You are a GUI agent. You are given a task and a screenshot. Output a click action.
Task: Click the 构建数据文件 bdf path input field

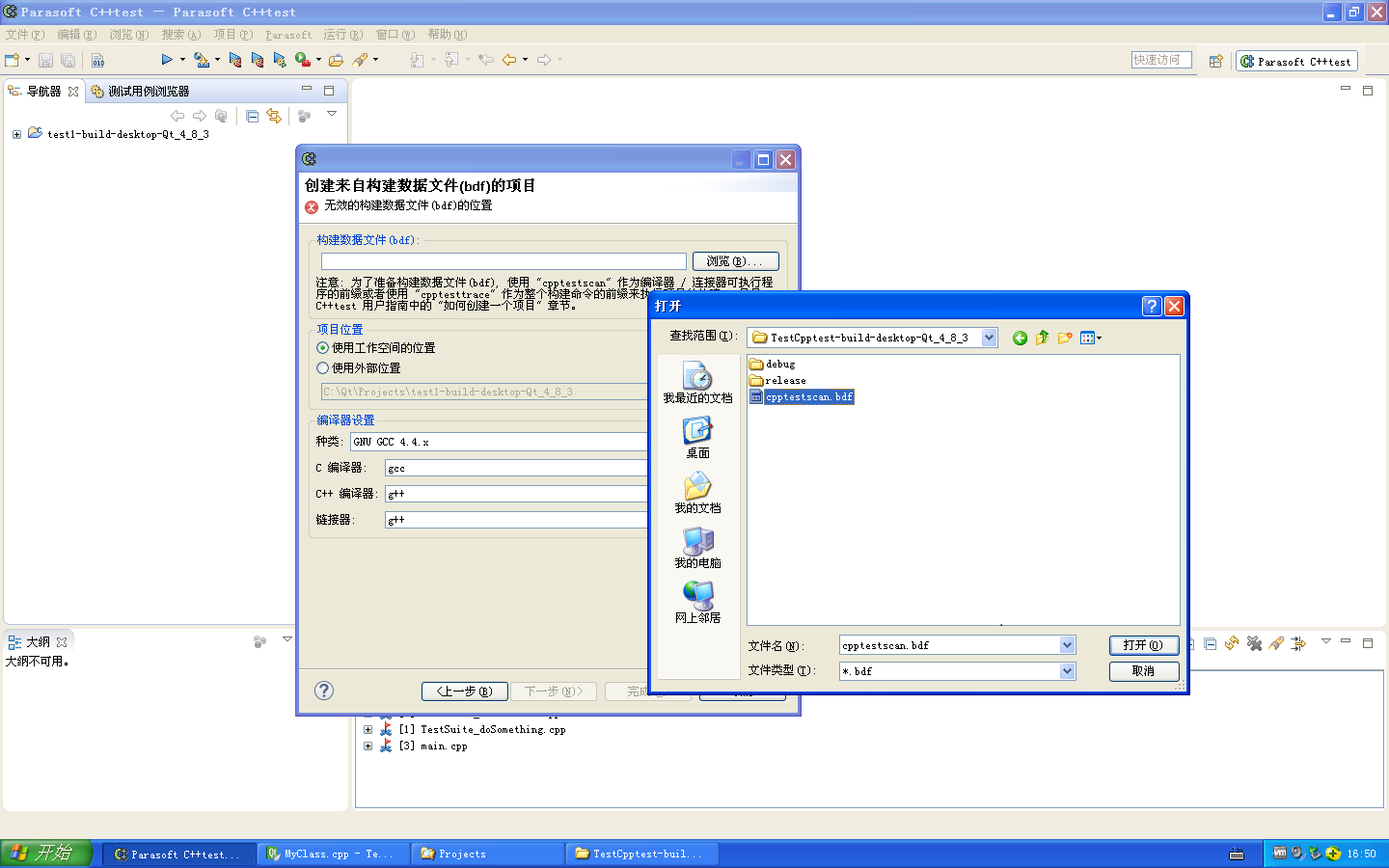(x=504, y=261)
